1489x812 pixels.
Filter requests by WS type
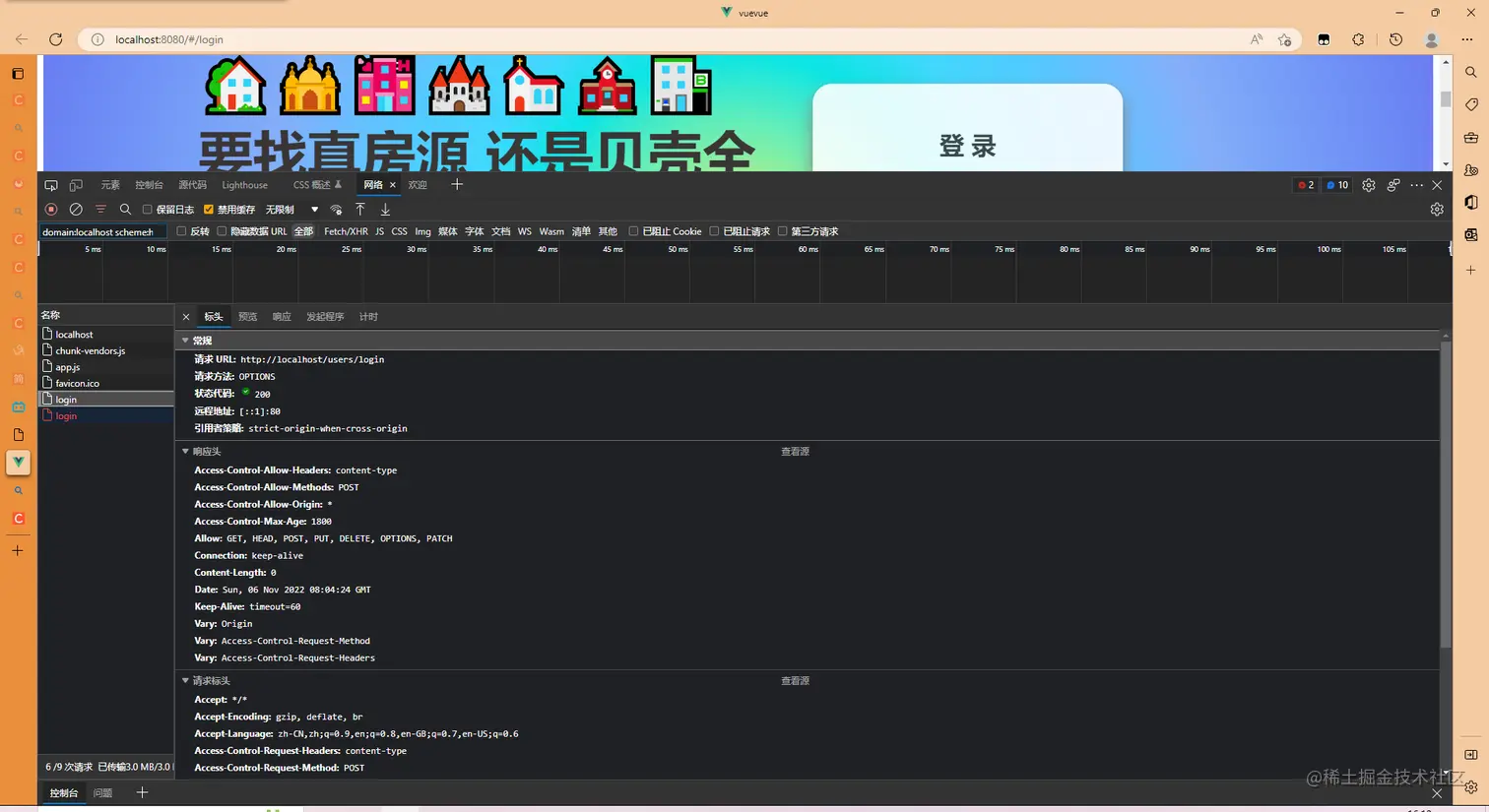(524, 231)
